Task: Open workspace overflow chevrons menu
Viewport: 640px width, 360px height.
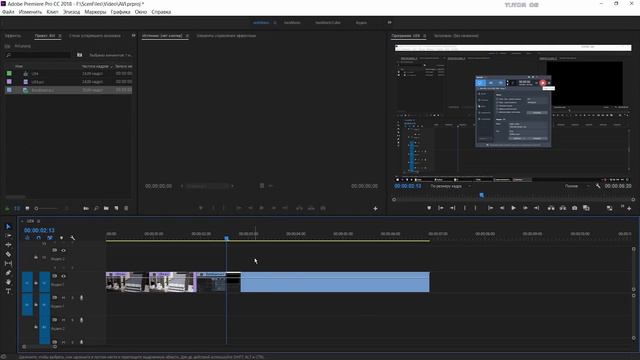Action: 389,22
